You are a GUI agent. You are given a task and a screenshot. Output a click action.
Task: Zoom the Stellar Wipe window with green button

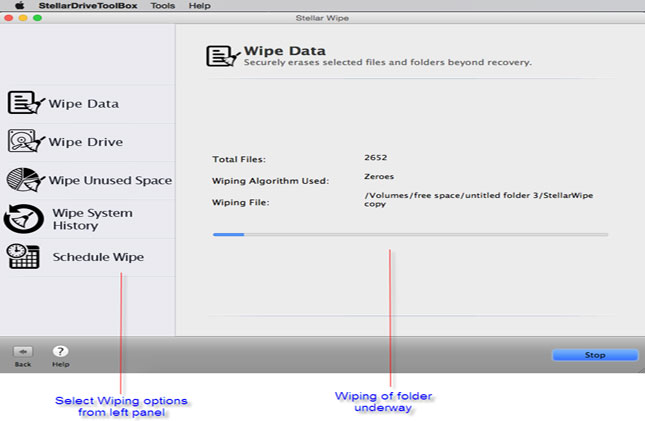tap(37, 18)
